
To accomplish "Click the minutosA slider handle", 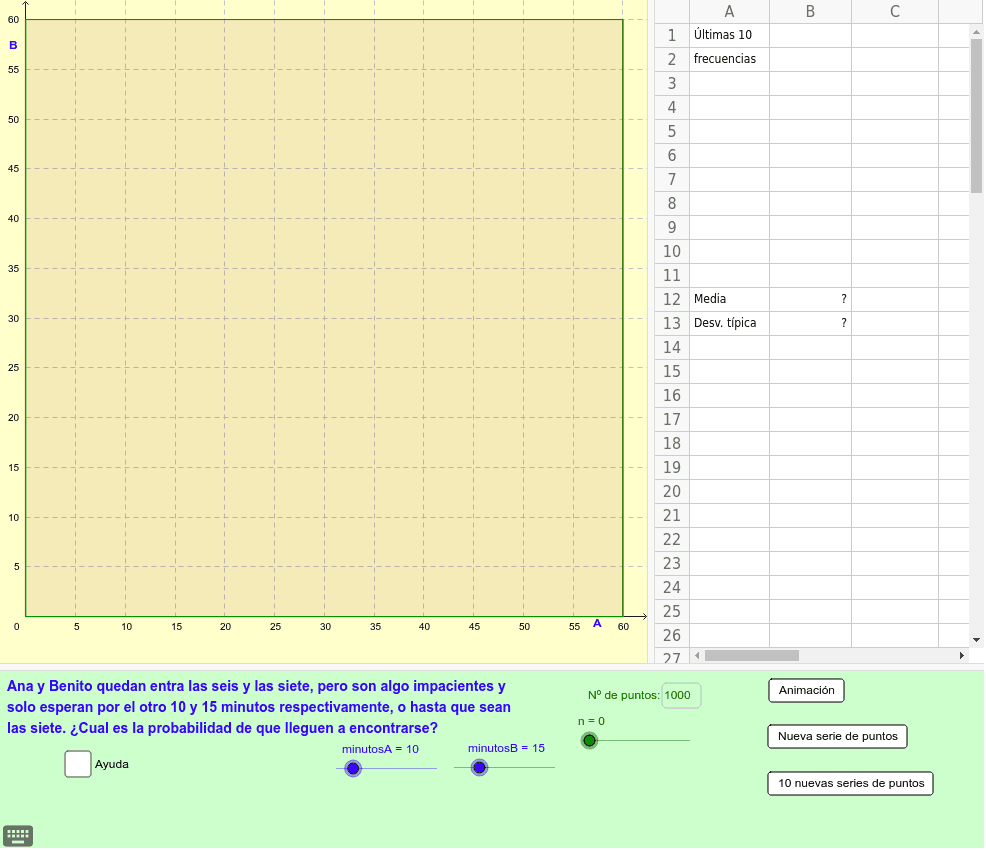I will tap(353, 768).
